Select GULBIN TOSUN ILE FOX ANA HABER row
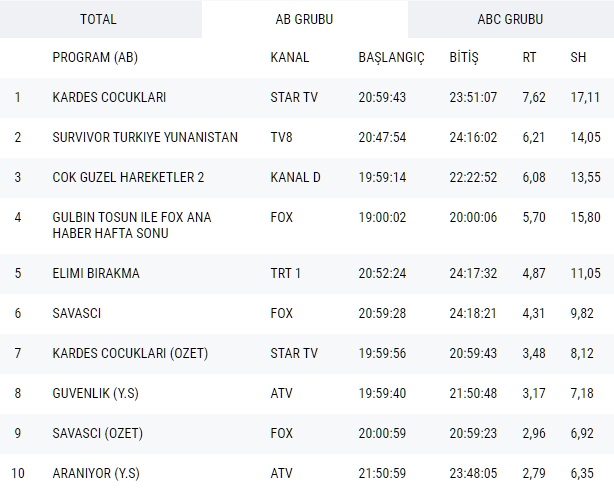 [131, 225]
